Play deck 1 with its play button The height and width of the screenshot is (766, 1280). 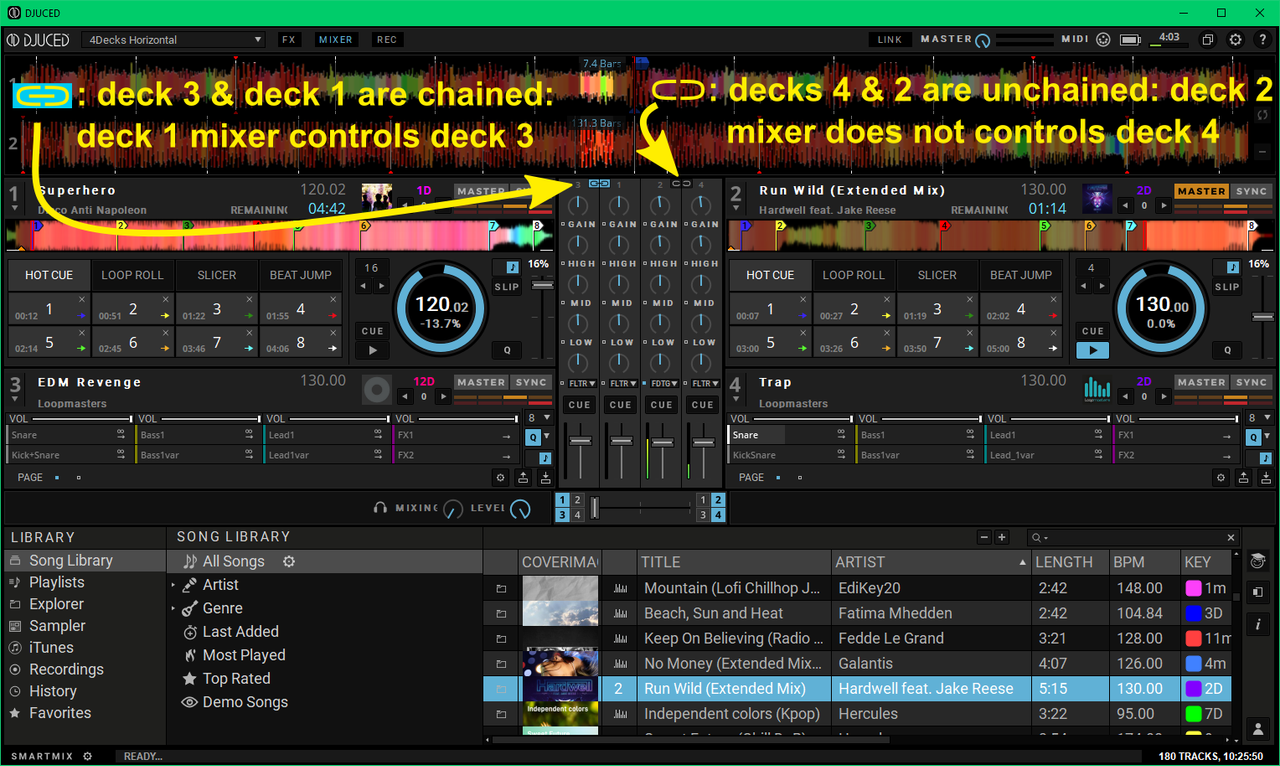(373, 351)
